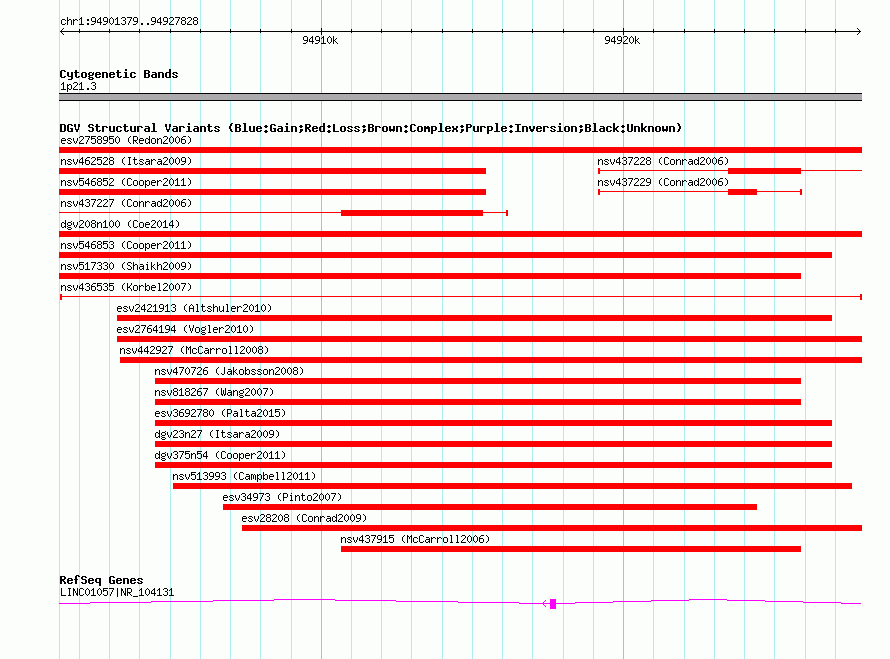The width and height of the screenshot is (890, 659).
Task: Select the nsv462528 (Itsara2009) variant label
Action: tap(126, 161)
